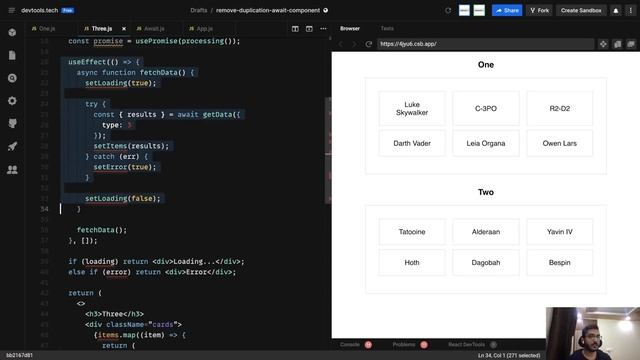
Task: Open the header vertical dots menu
Action: [631, 11]
